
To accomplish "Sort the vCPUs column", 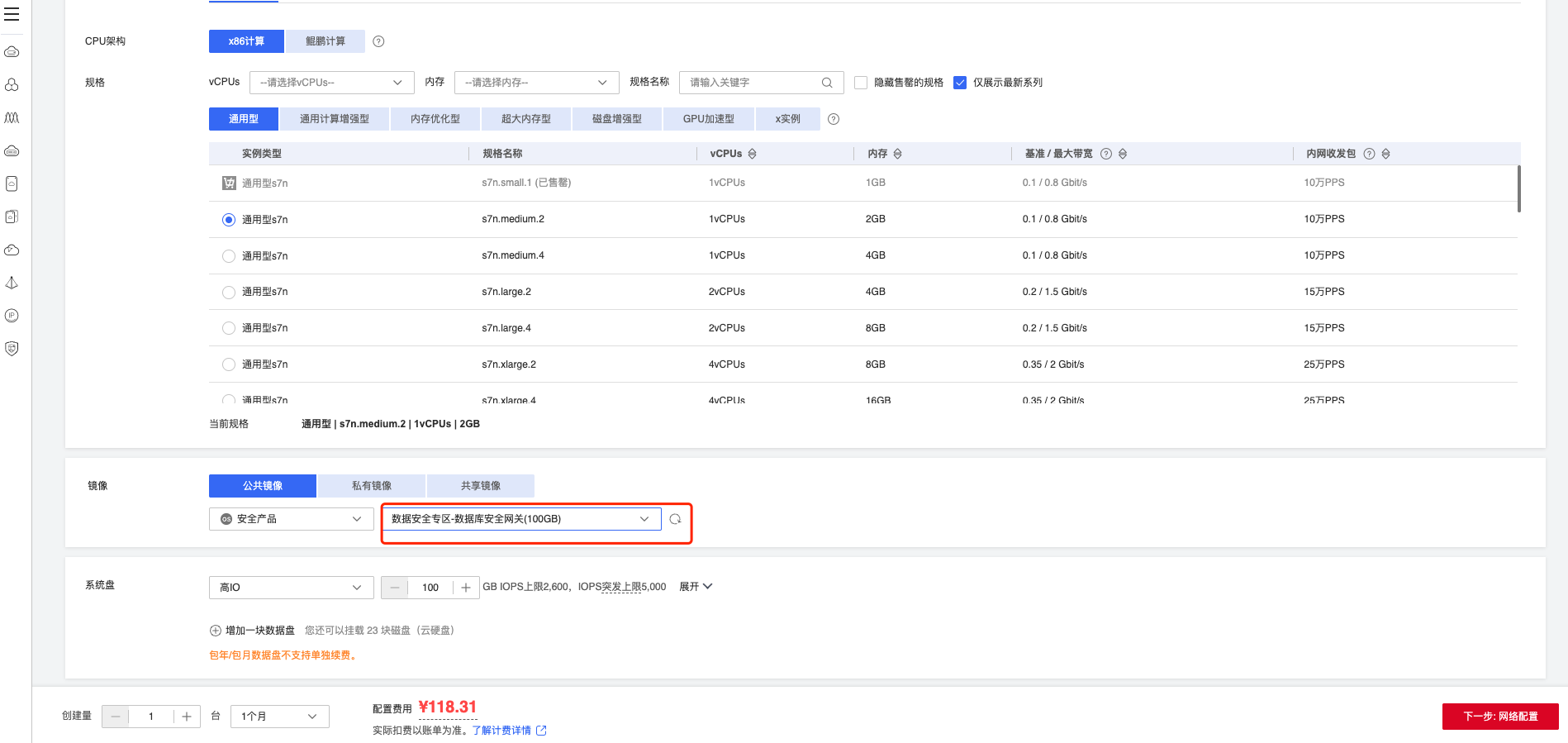I will point(752,154).
